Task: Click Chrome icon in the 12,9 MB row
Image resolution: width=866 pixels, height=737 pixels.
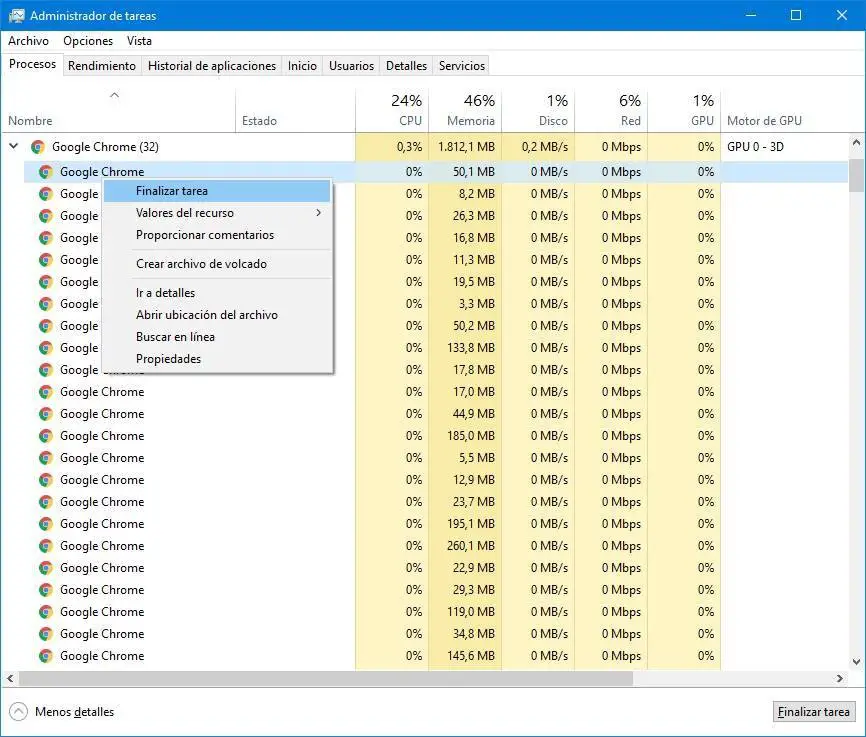Action: click(x=46, y=480)
